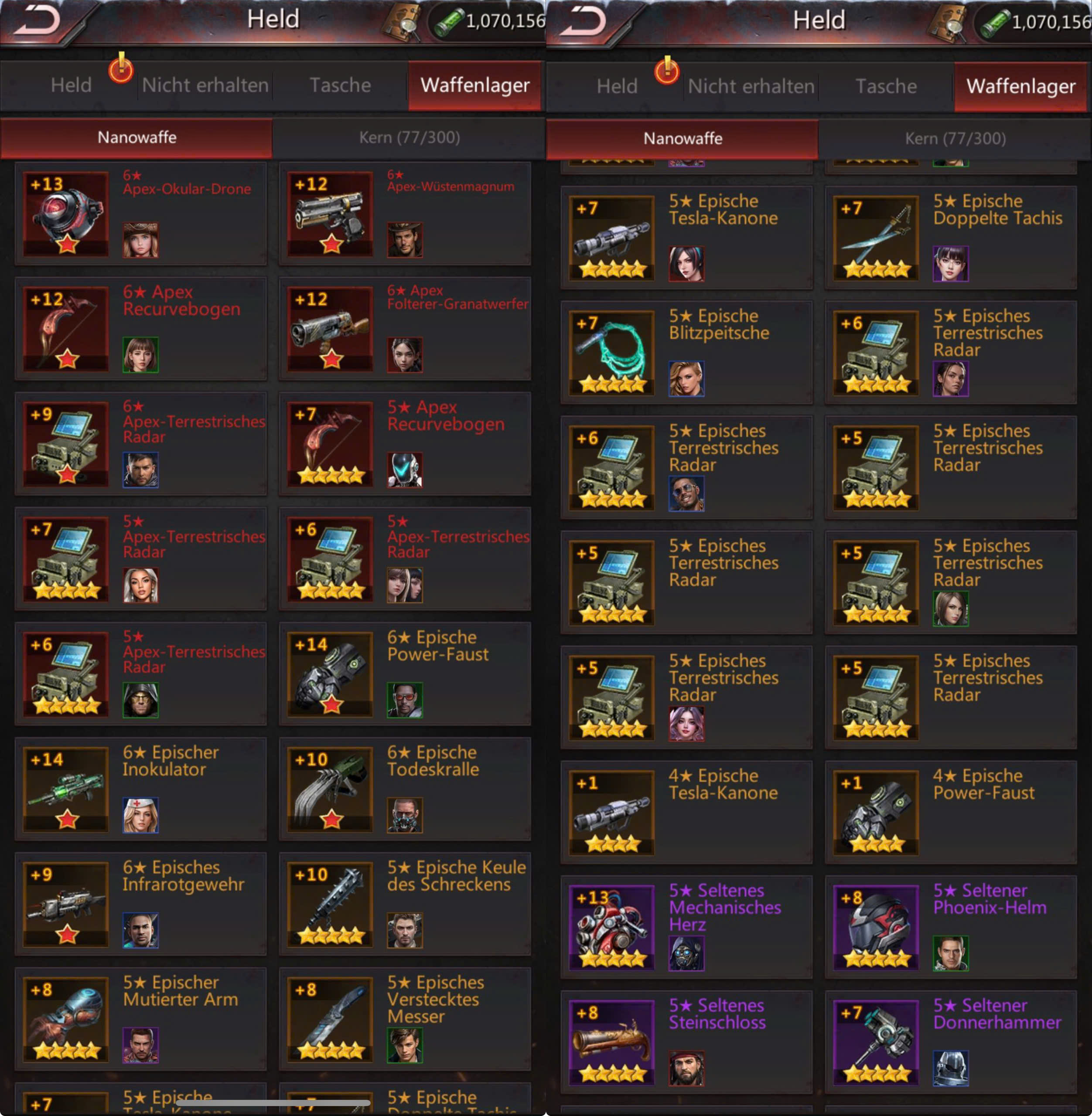The width and height of the screenshot is (1092, 1116).
Task: Select the Epische Blitzpeitsche whip icon
Action: click(x=612, y=353)
